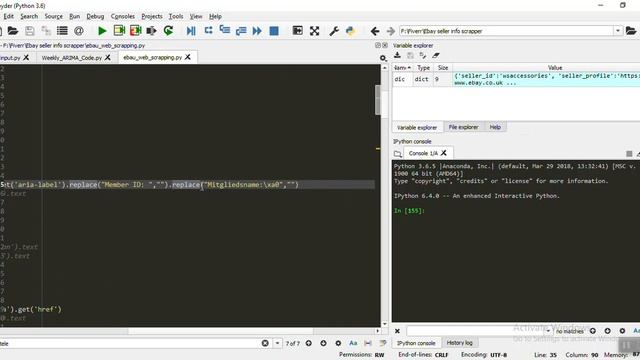
Task: Open file with the folder toolbar icon
Action: 13,31
